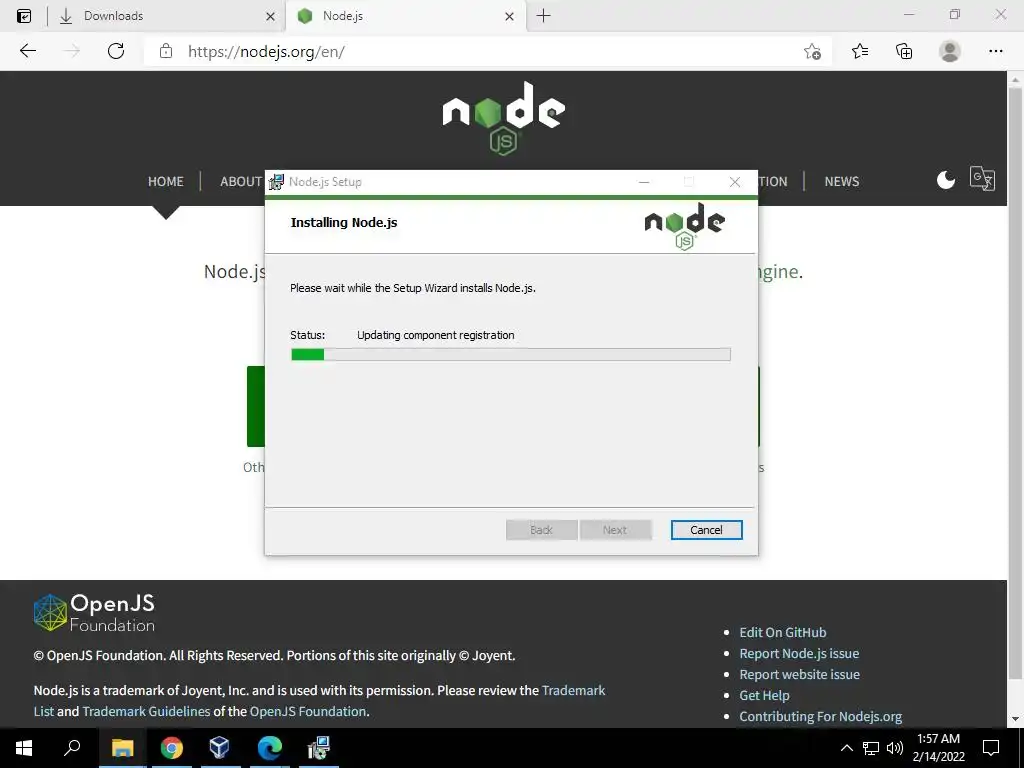This screenshot has height=768, width=1024.
Task: Toggle dark mode moon icon
Action: tap(946, 180)
